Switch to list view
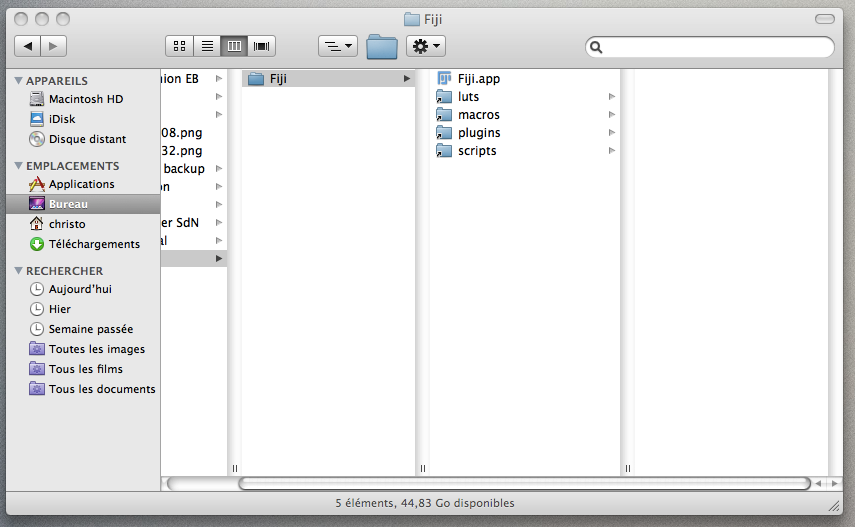 pyautogui.click(x=207, y=46)
